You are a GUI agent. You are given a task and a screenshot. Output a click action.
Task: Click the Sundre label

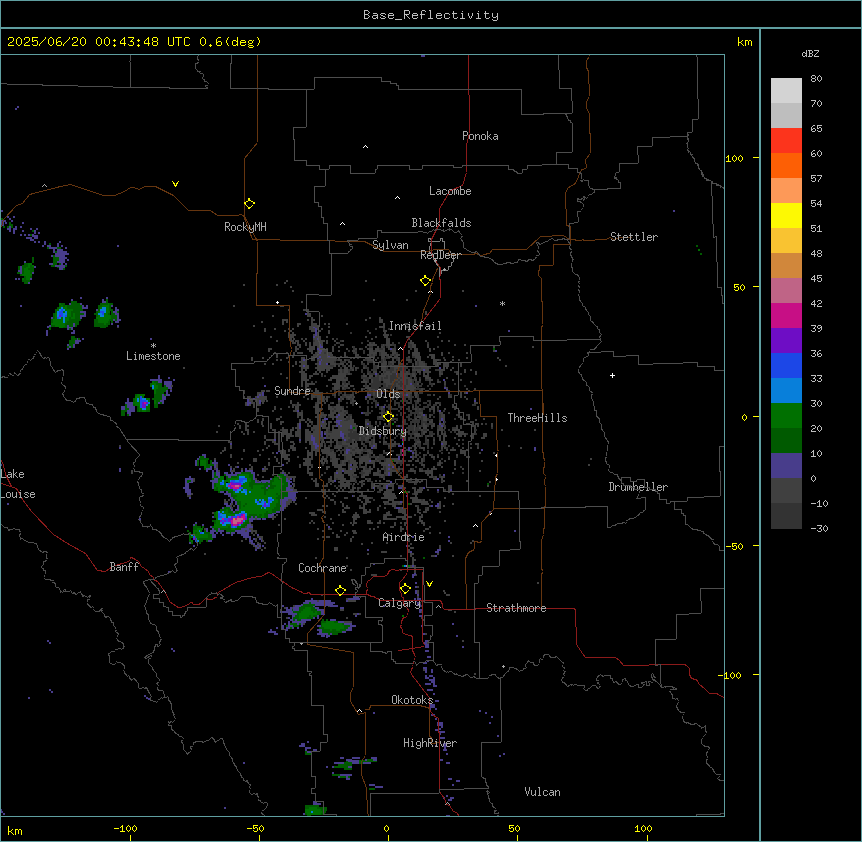point(292,391)
